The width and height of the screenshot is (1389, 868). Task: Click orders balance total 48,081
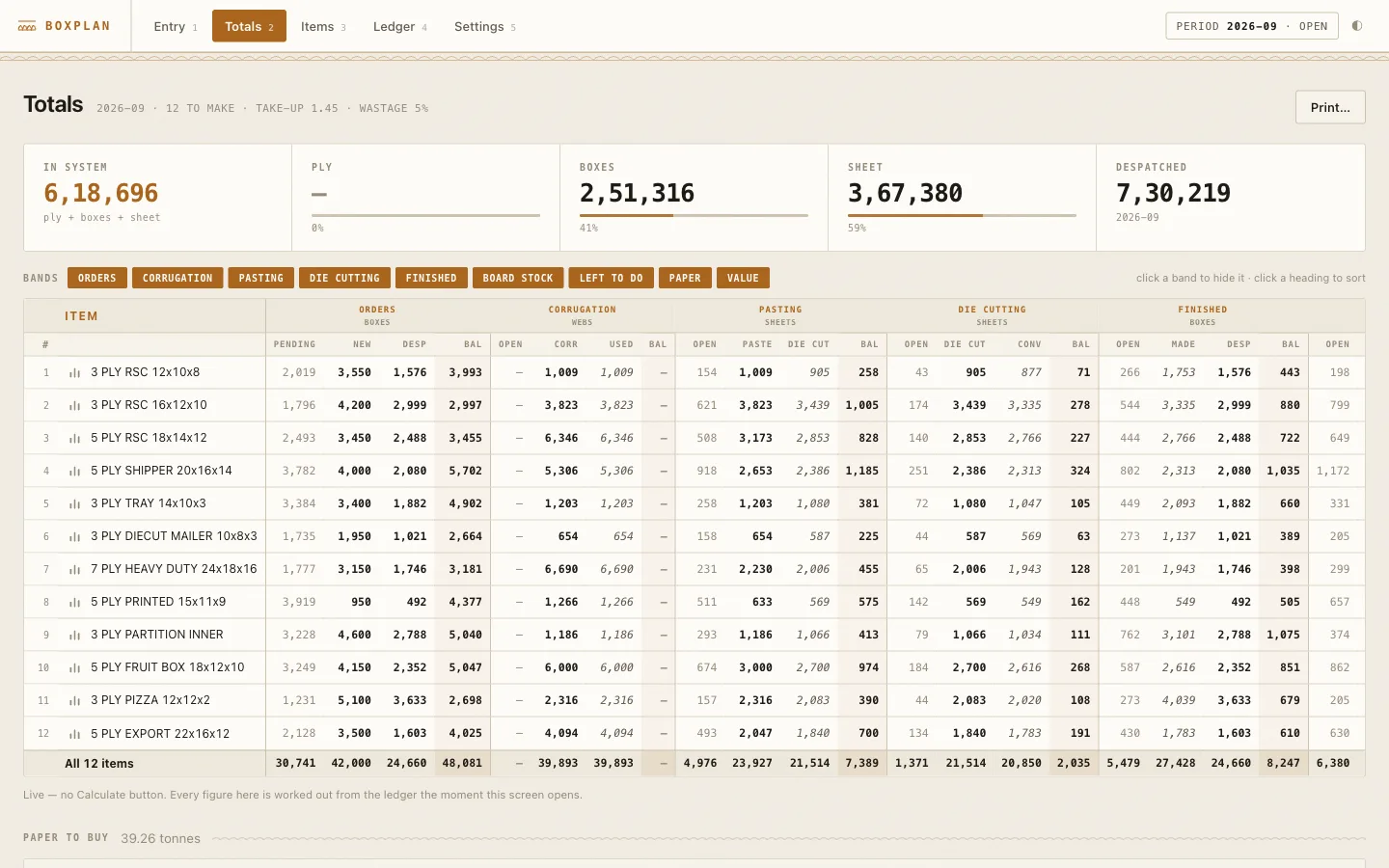click(x=462, y=763)
